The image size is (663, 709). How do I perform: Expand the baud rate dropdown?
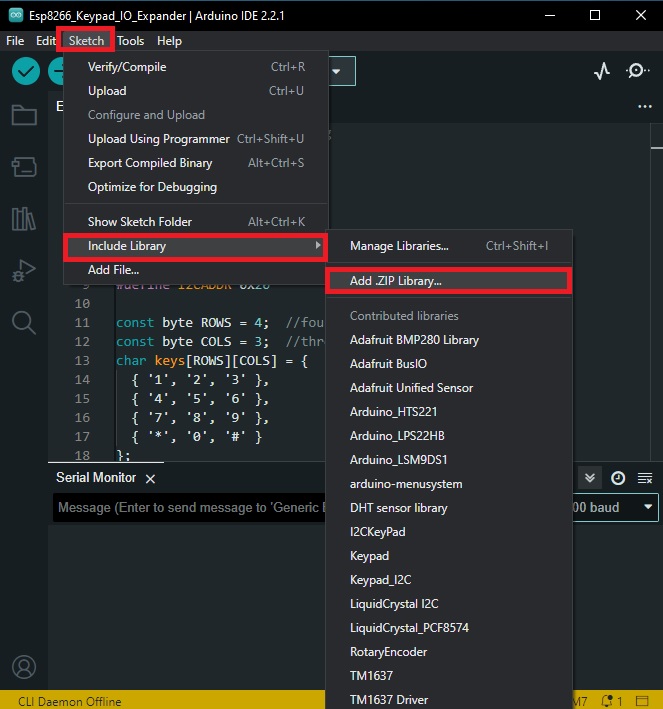pyautogui.click(x=648, y=507)
